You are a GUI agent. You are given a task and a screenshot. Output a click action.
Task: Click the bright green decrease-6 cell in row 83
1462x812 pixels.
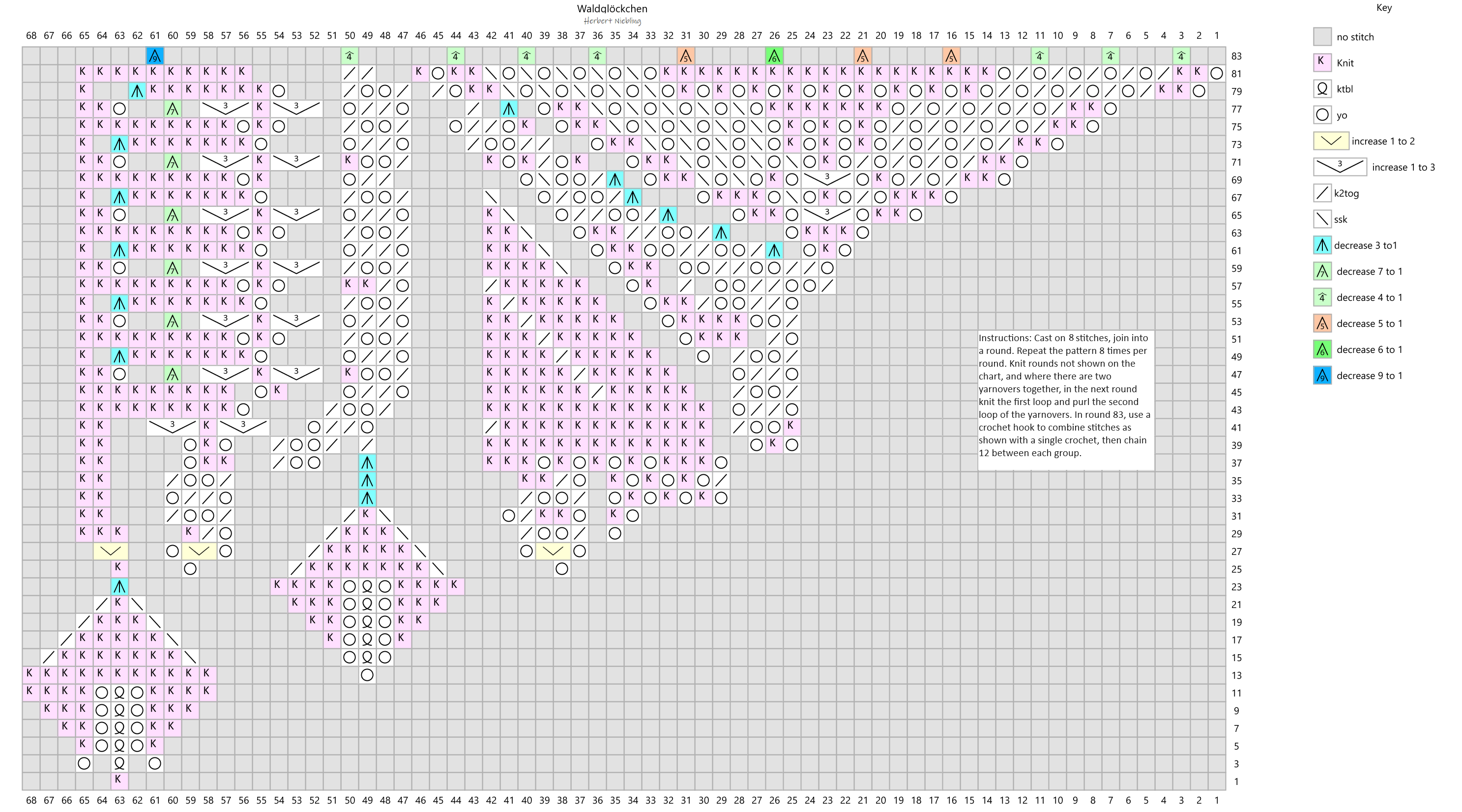[x=774, y=56]
